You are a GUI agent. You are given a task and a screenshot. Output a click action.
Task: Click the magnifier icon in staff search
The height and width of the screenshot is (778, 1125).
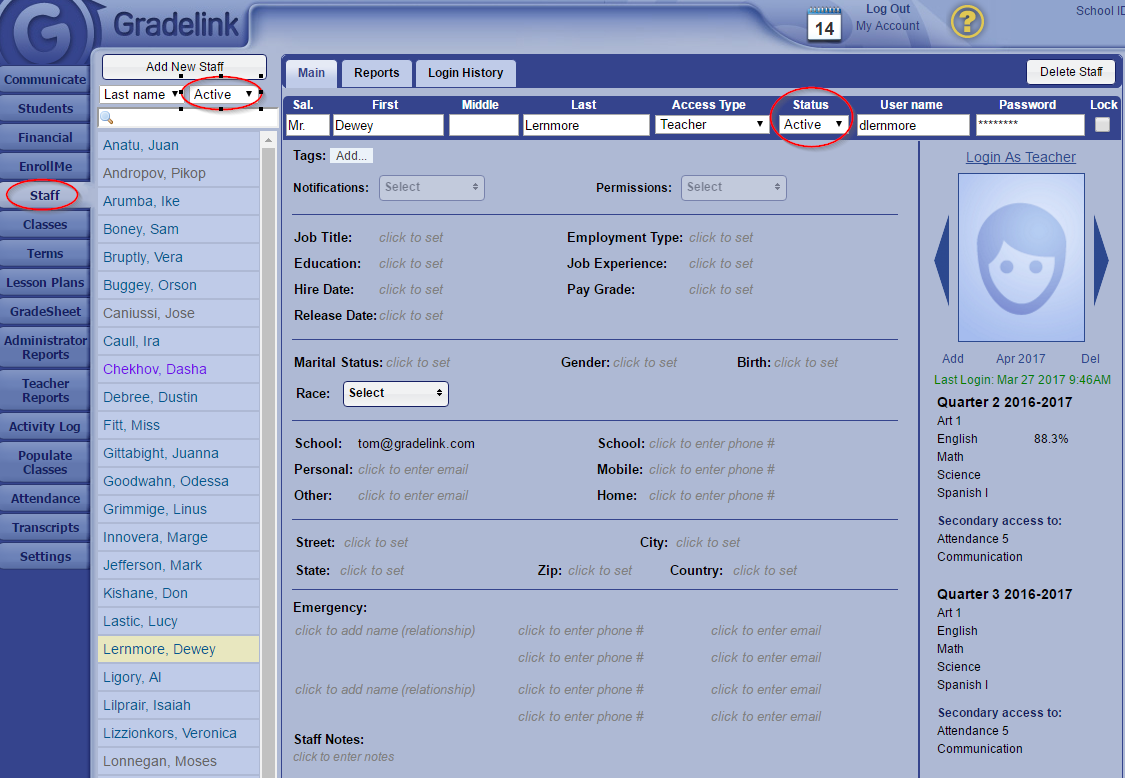coord(107,119)
